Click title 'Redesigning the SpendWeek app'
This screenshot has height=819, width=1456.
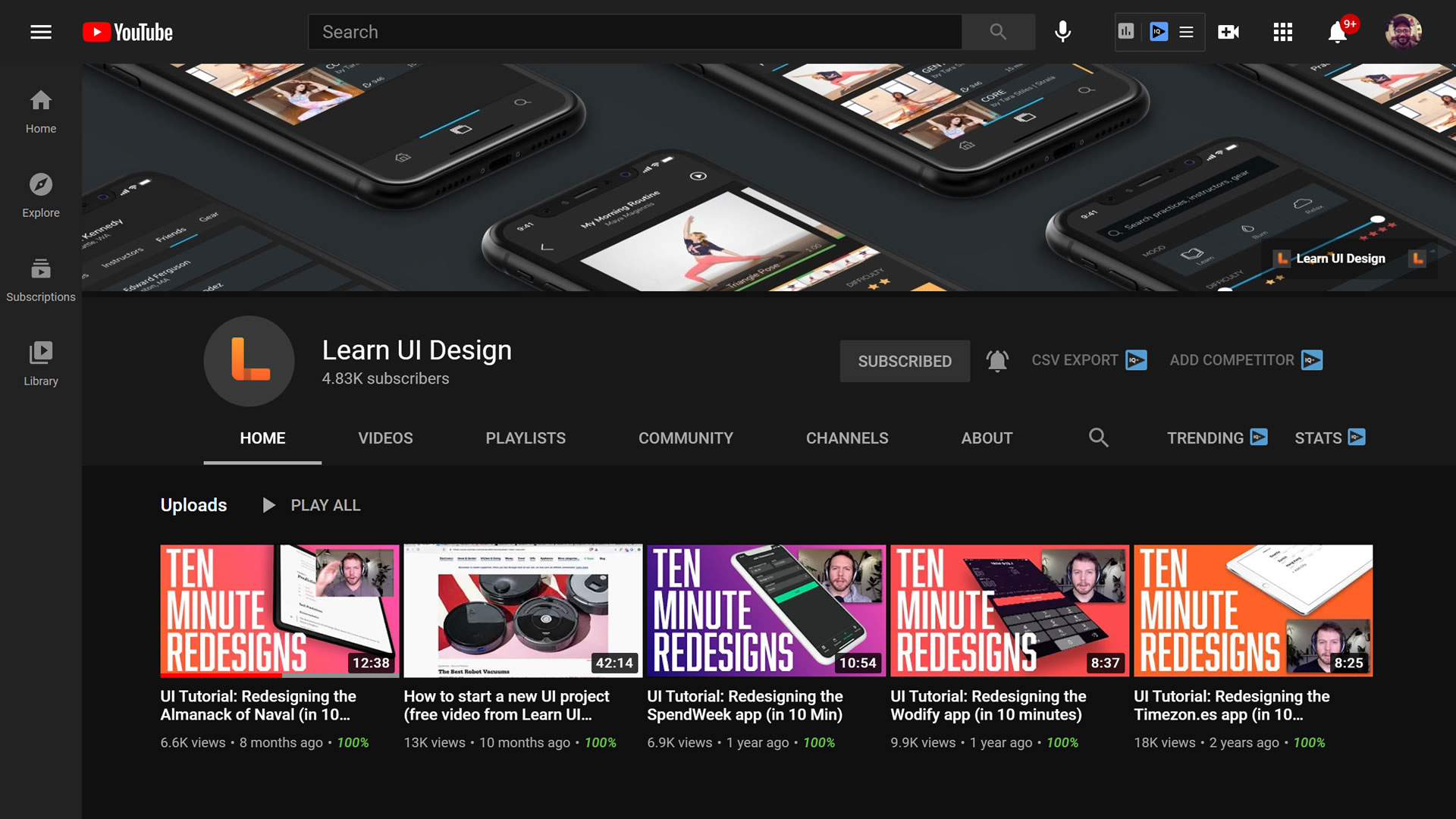[x=745, y=705]
